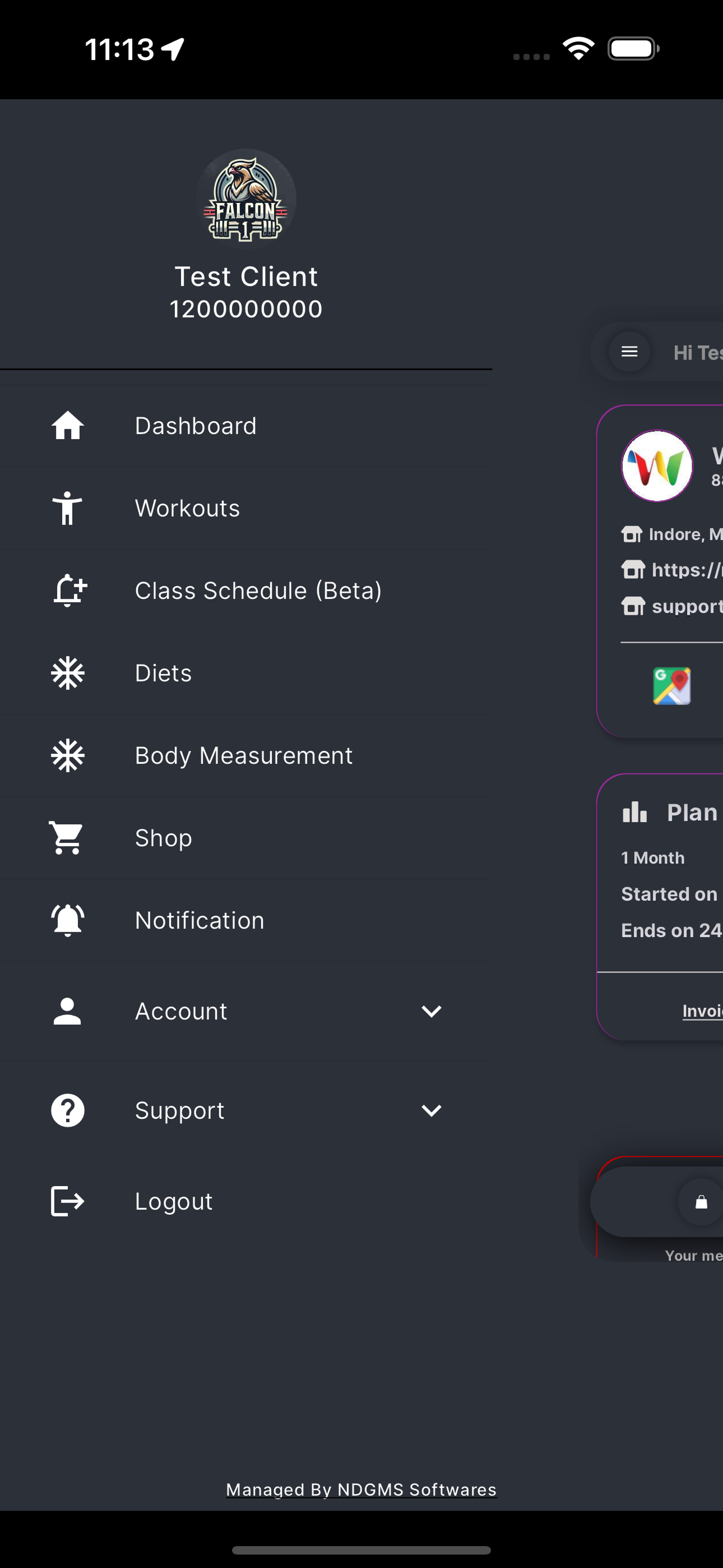Open the Account section label
The height and width of the screenshot is (1568, 723).
(x=180, y=1011)
